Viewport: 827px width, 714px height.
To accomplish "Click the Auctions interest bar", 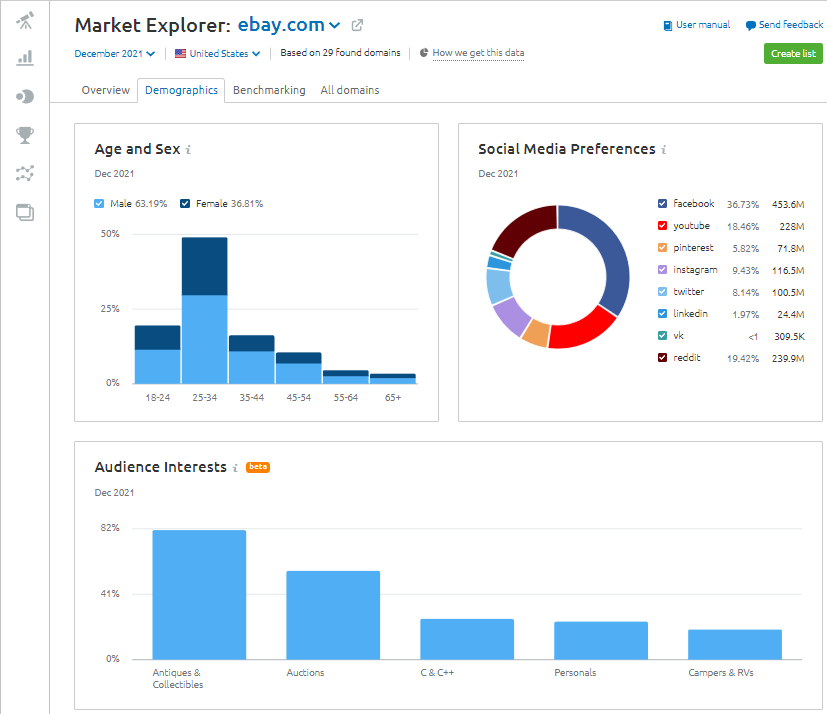I will (333, 615).
